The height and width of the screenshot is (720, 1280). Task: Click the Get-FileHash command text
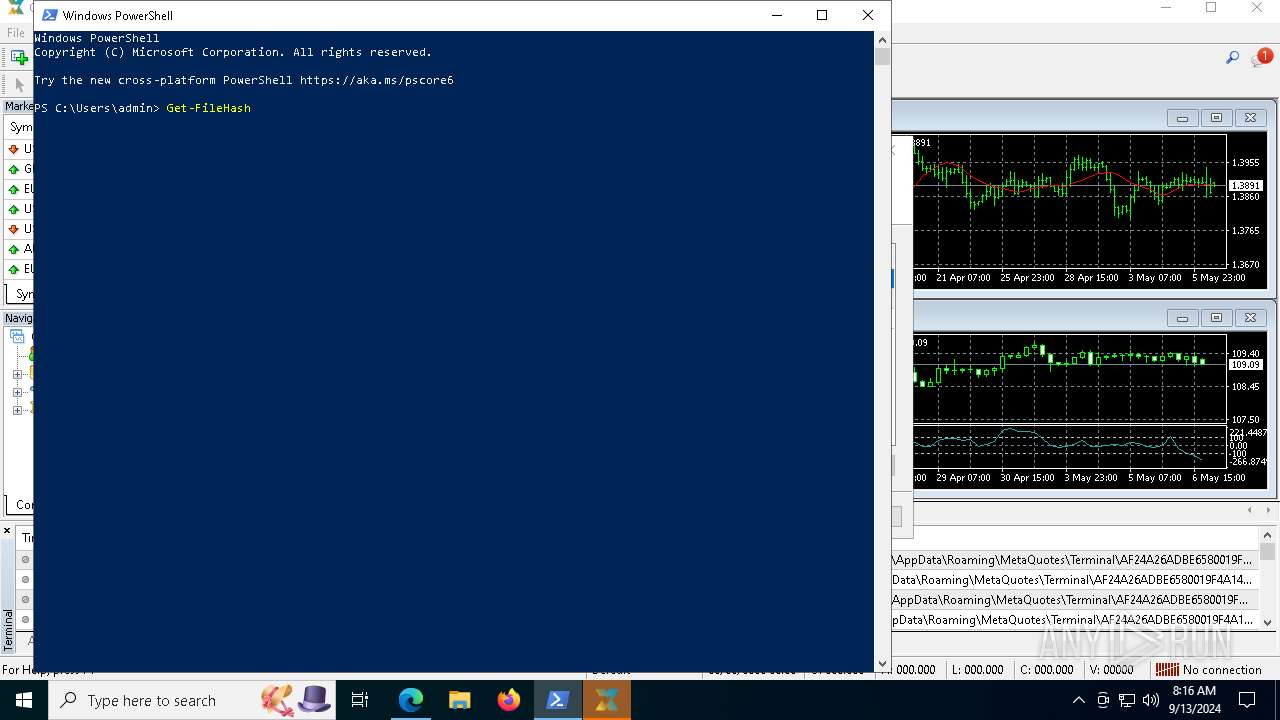click(208, 108)
